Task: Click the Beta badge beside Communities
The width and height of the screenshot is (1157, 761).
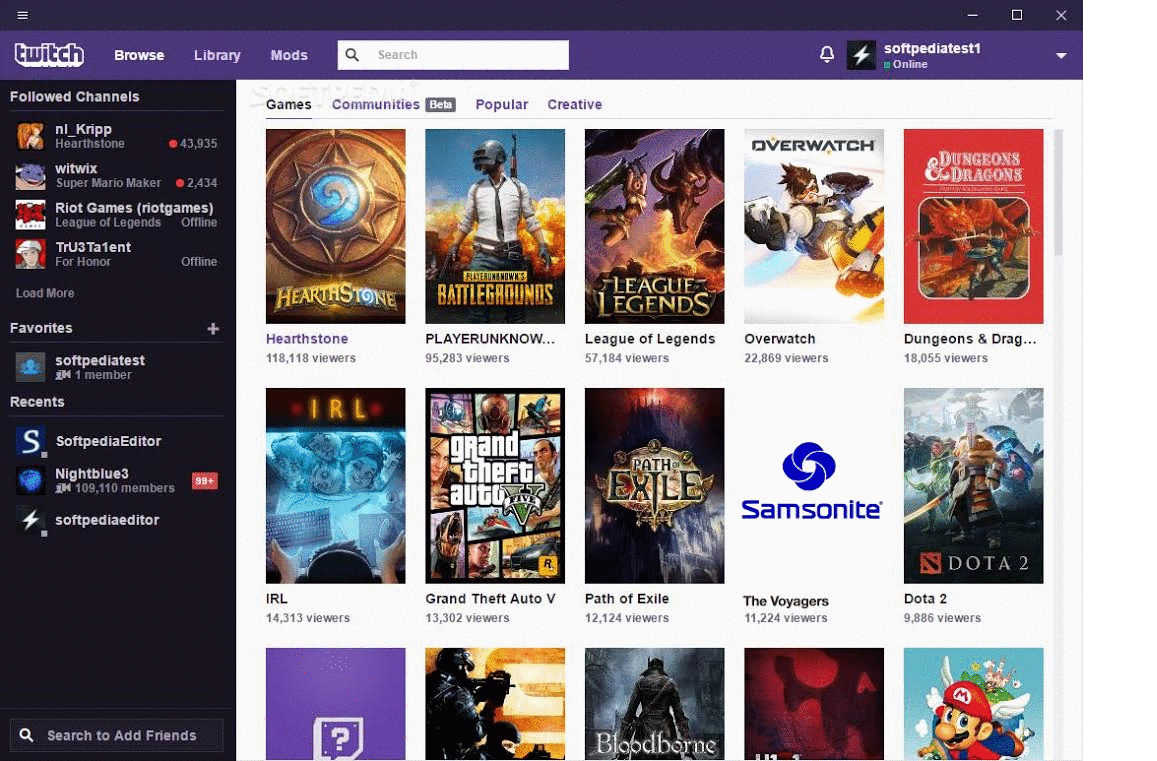Action: 441,105
